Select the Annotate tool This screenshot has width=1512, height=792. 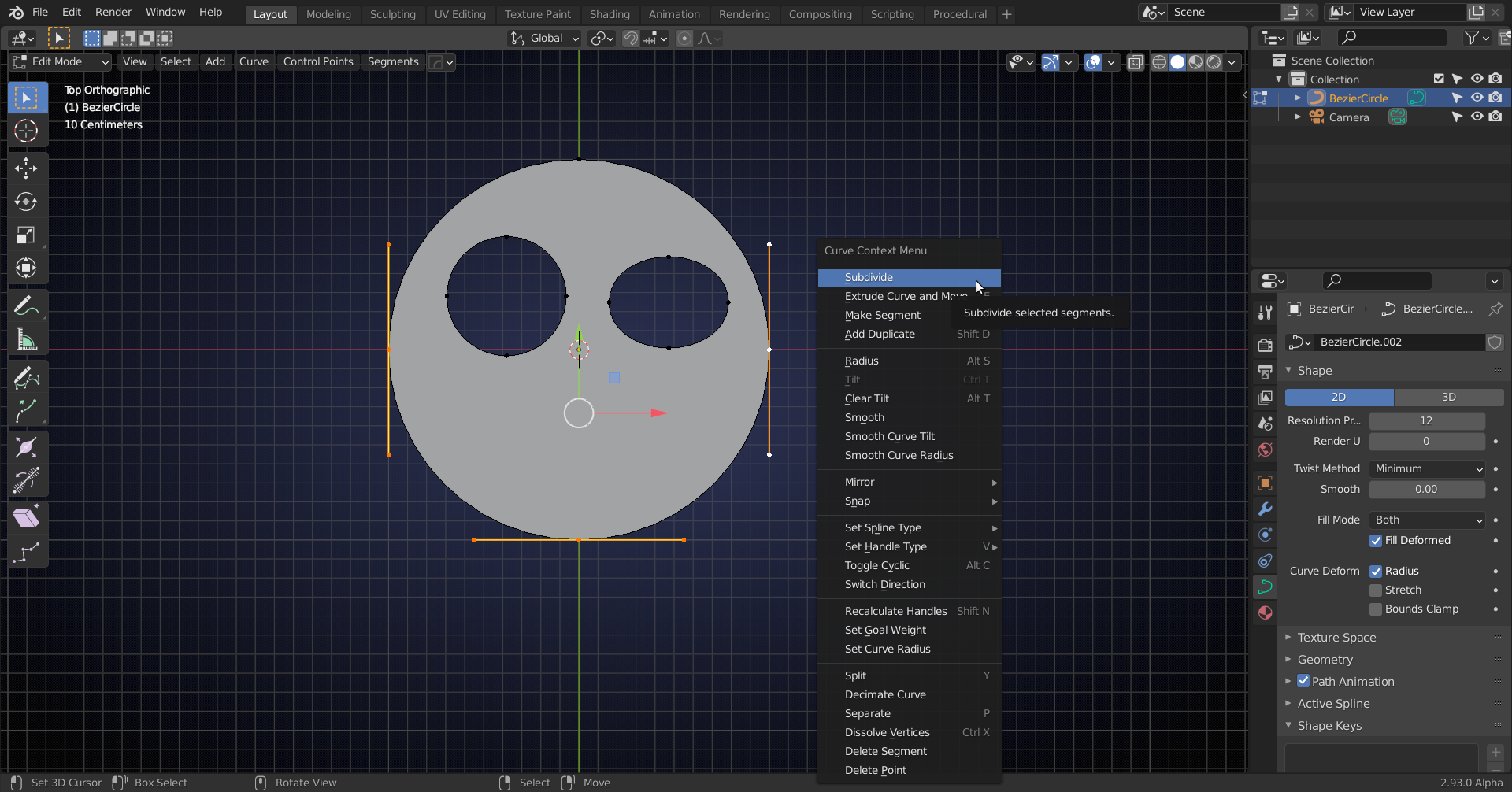(26, 306)
